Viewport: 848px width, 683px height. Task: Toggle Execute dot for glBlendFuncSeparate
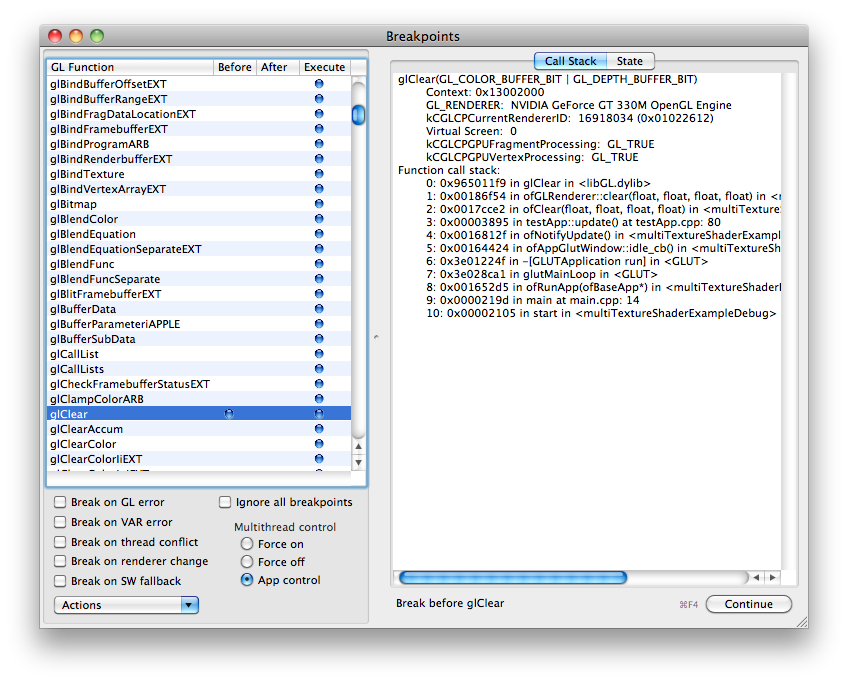(x=319, y=278)
